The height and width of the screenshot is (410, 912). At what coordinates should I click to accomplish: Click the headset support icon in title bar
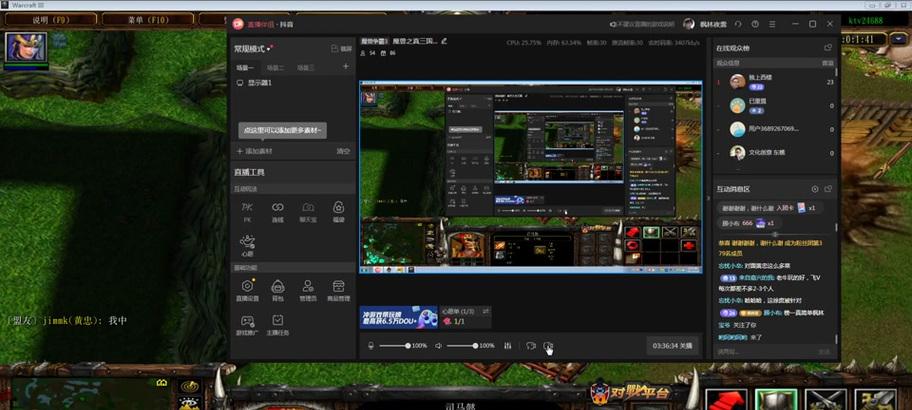pos(738,24)
